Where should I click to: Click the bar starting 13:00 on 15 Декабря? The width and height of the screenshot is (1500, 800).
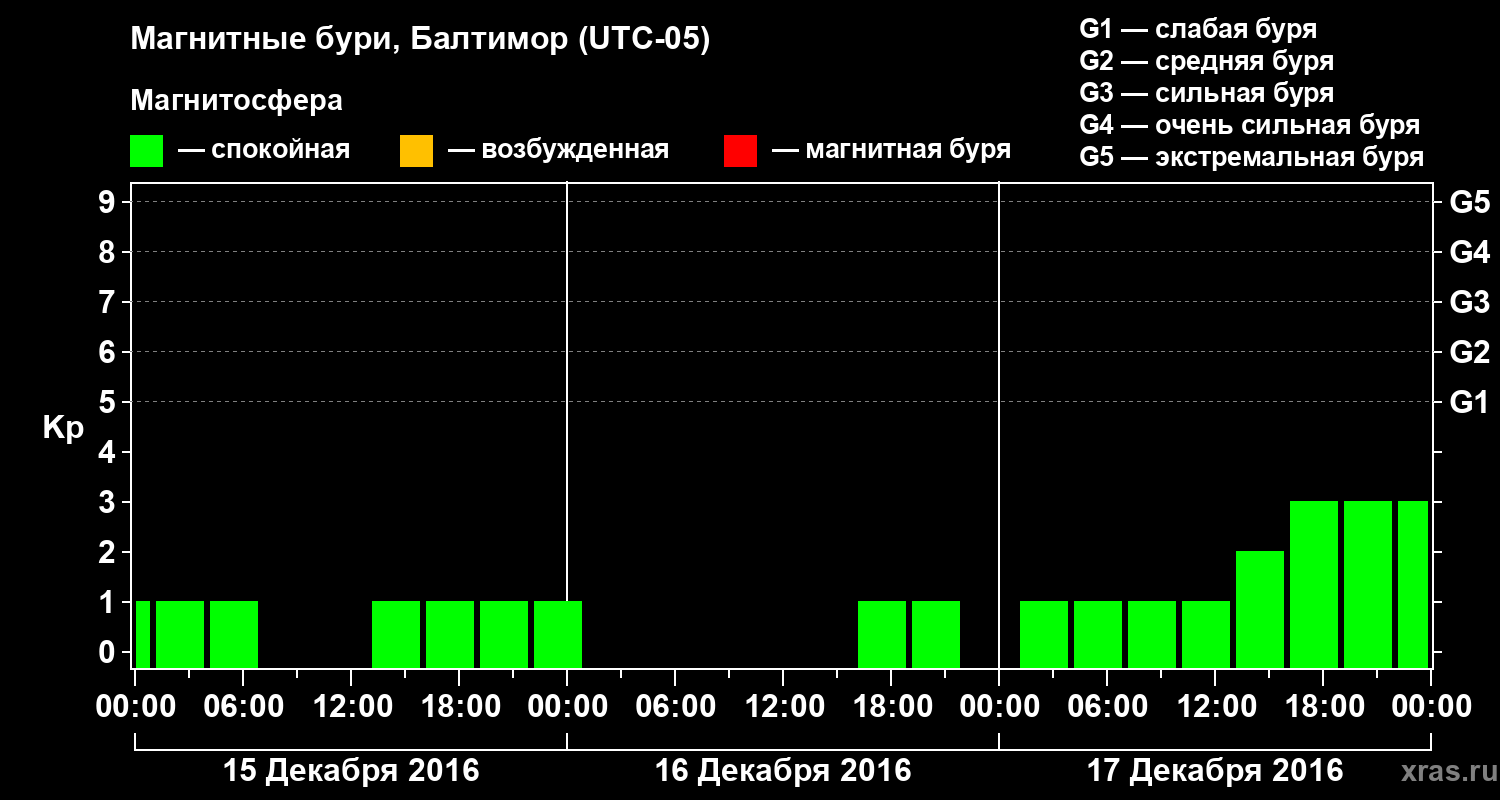pyautogui.click(x=396, y=634)
